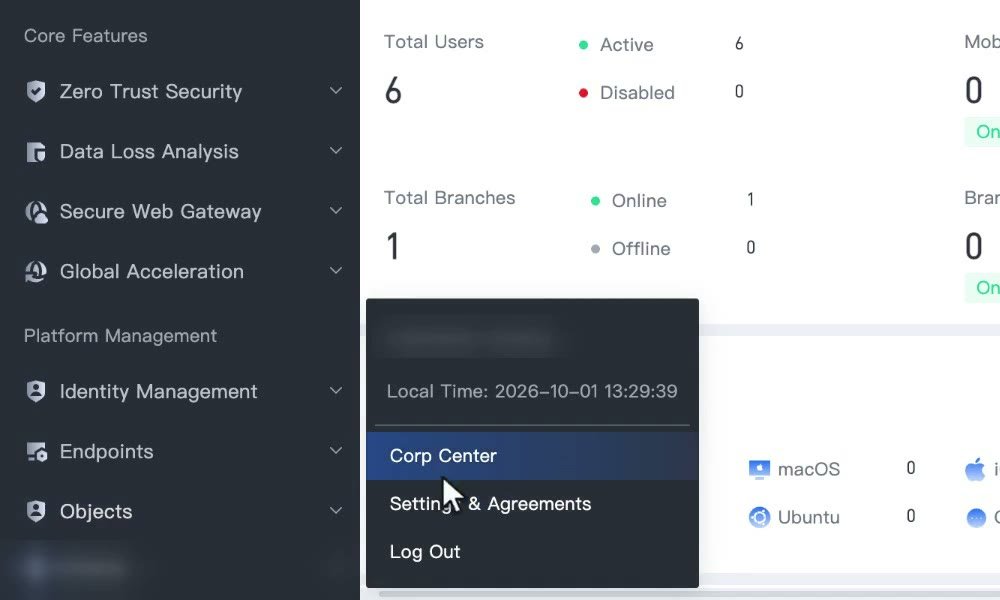Expand the Endpoints chevron

pyautogui.click(x=335, y=450)
